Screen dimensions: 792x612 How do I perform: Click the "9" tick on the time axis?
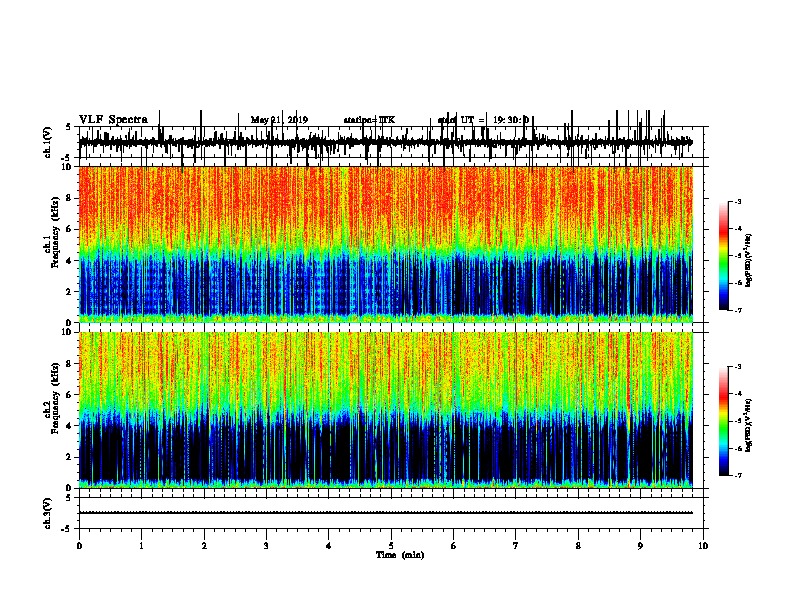[640, 546]
